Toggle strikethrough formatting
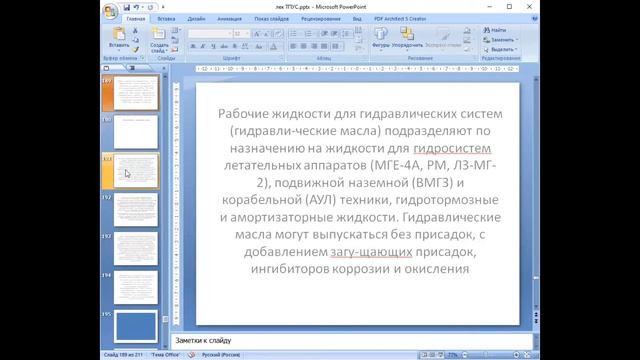Screen dimensions: 640x360 tap(224, 47)
